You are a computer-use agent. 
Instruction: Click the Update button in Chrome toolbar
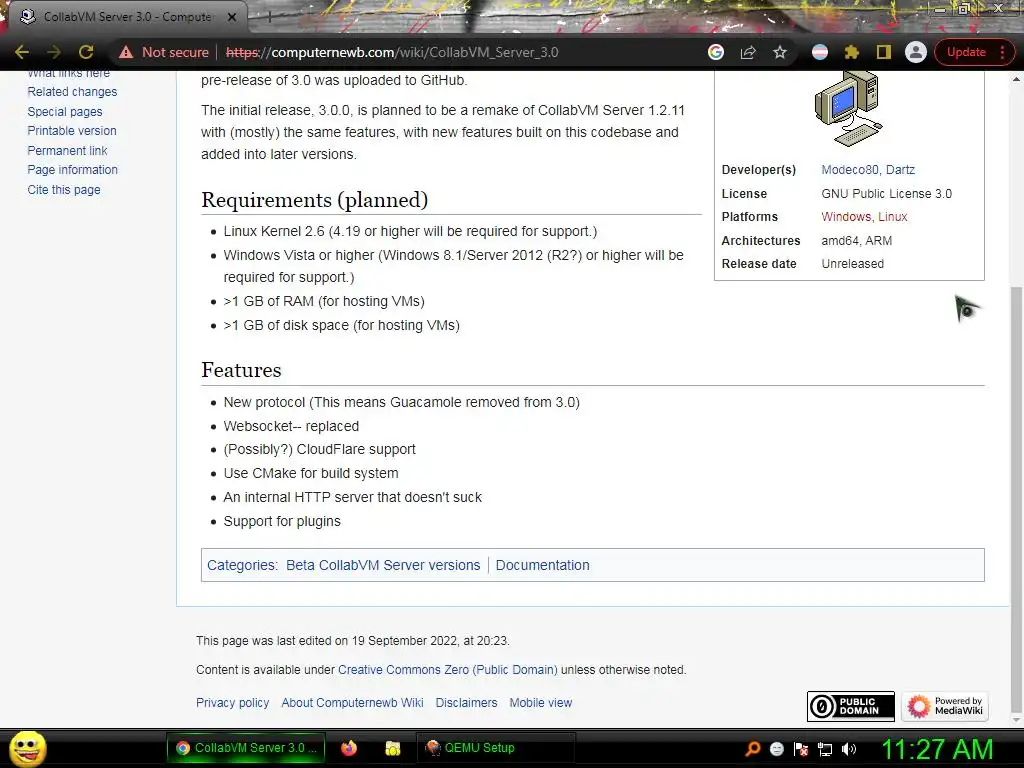coord(966,52)
